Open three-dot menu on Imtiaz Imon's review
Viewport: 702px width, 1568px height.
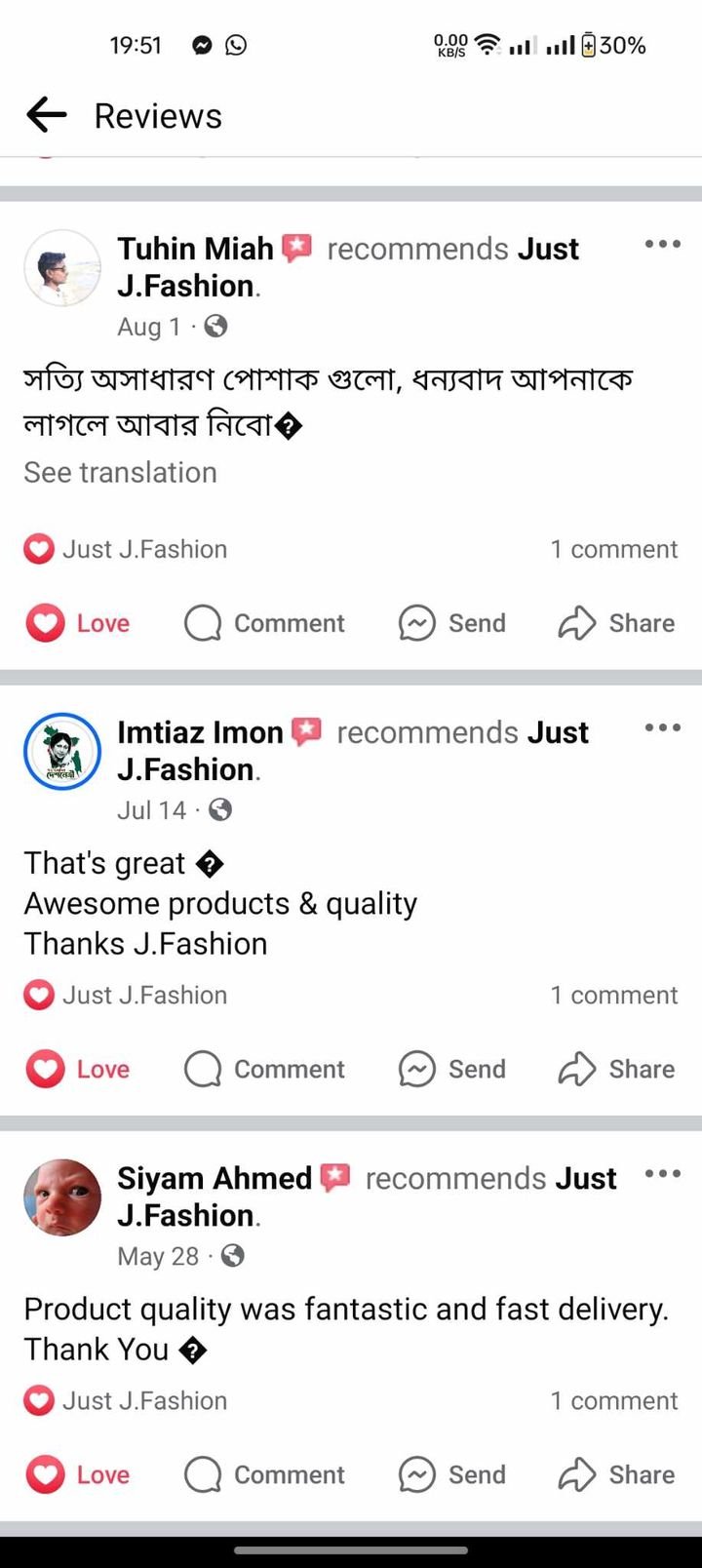[662, 728]
